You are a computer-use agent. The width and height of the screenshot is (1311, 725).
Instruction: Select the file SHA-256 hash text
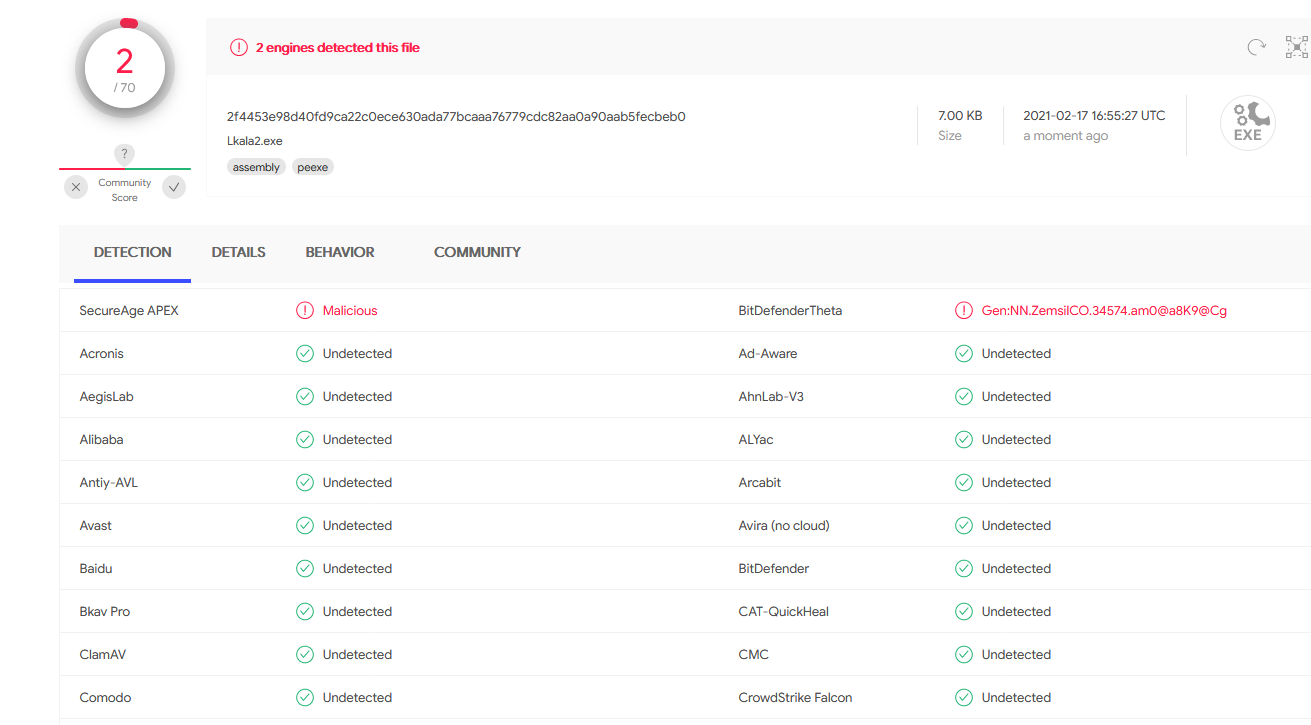click(456, 116)
